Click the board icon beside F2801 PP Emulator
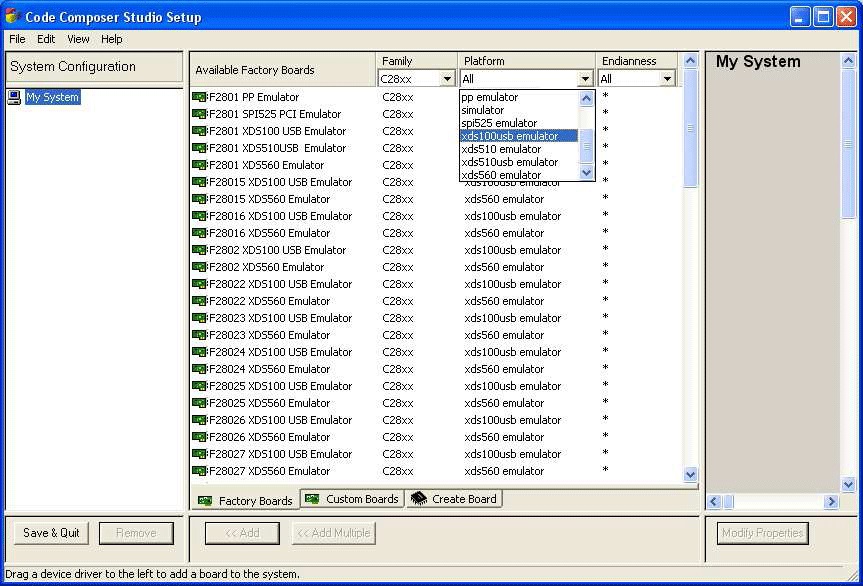This screenshot has width=863, height=586. point(199,97)
